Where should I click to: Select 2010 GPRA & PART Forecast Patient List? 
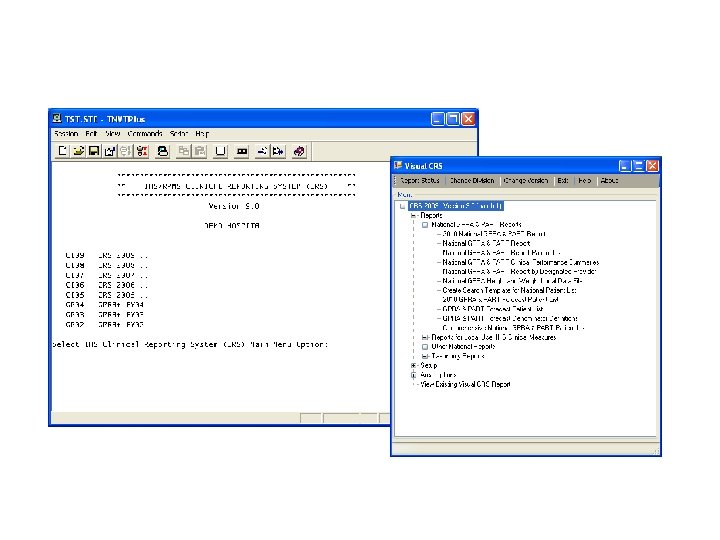501,299
